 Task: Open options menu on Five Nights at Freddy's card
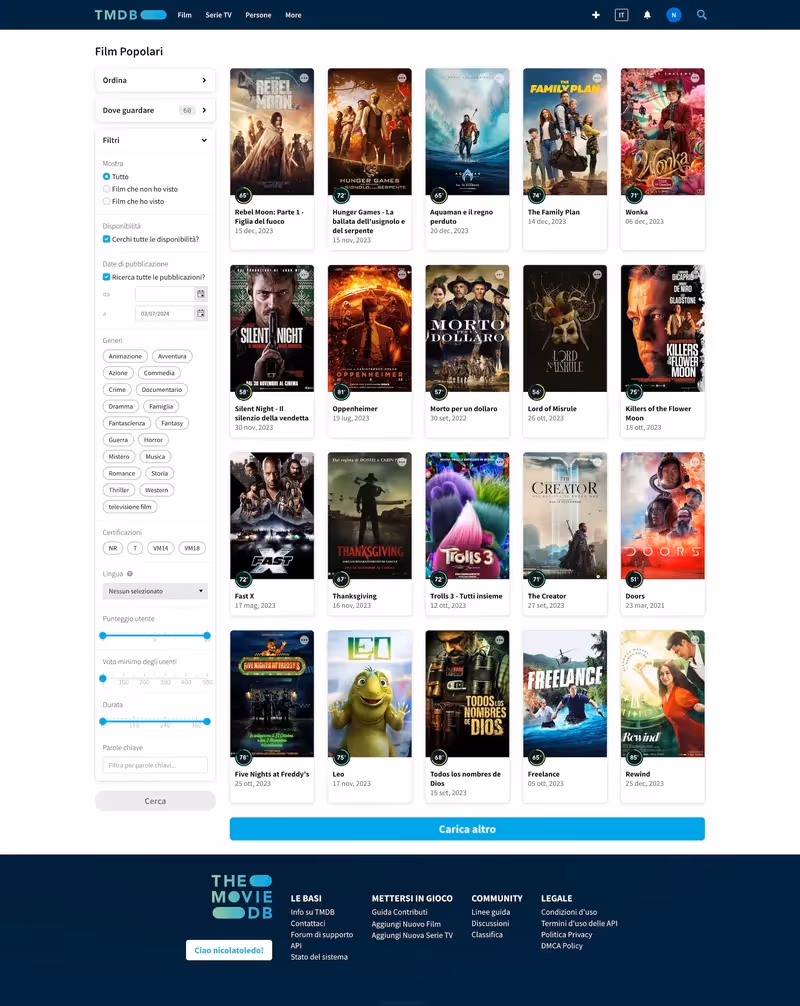point(304,640)
